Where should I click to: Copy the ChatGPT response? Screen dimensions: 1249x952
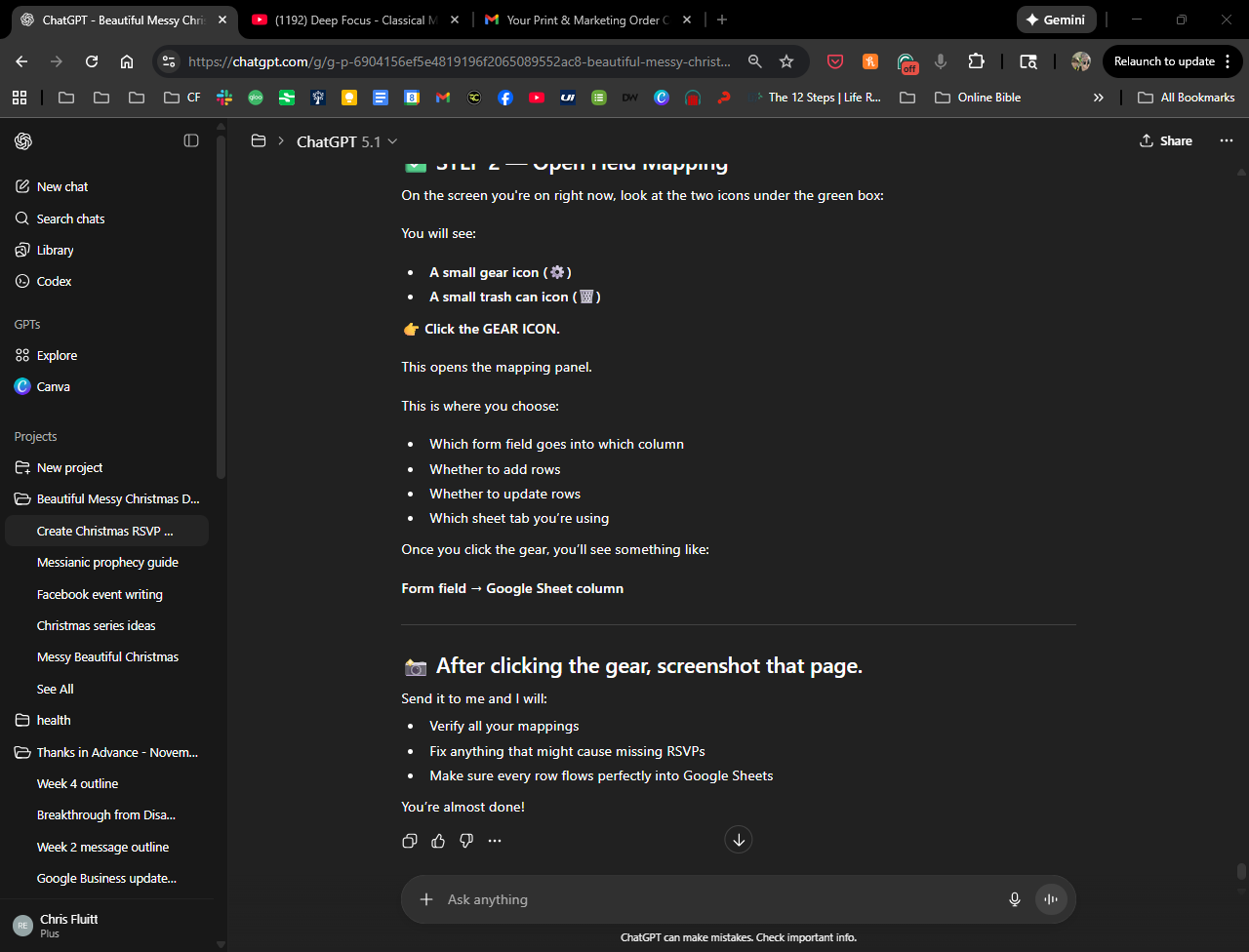[x=410, y=841]
